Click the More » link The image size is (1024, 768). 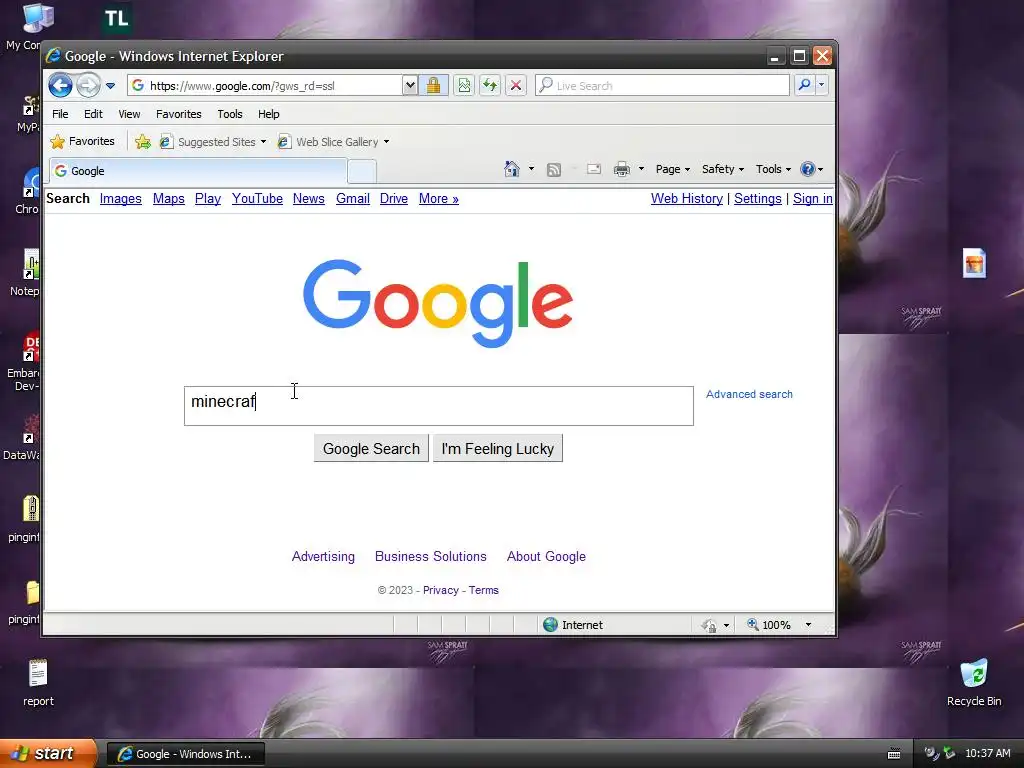point(438,199)
